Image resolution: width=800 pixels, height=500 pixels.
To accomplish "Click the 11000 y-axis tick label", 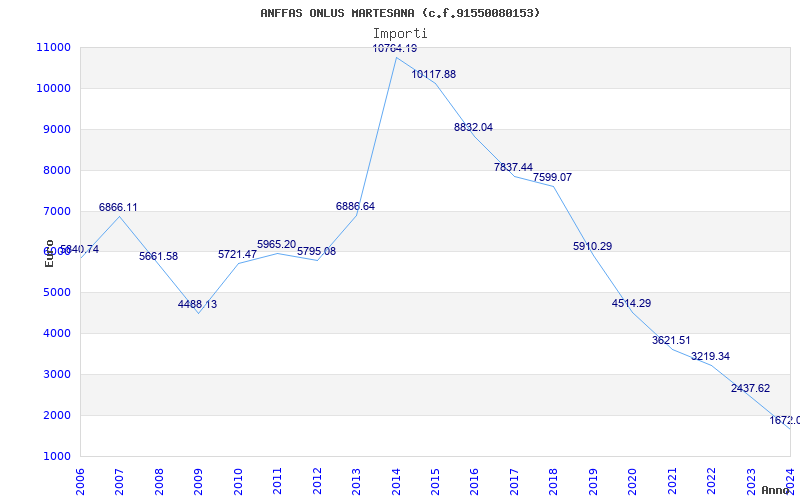I will (54, 47).
